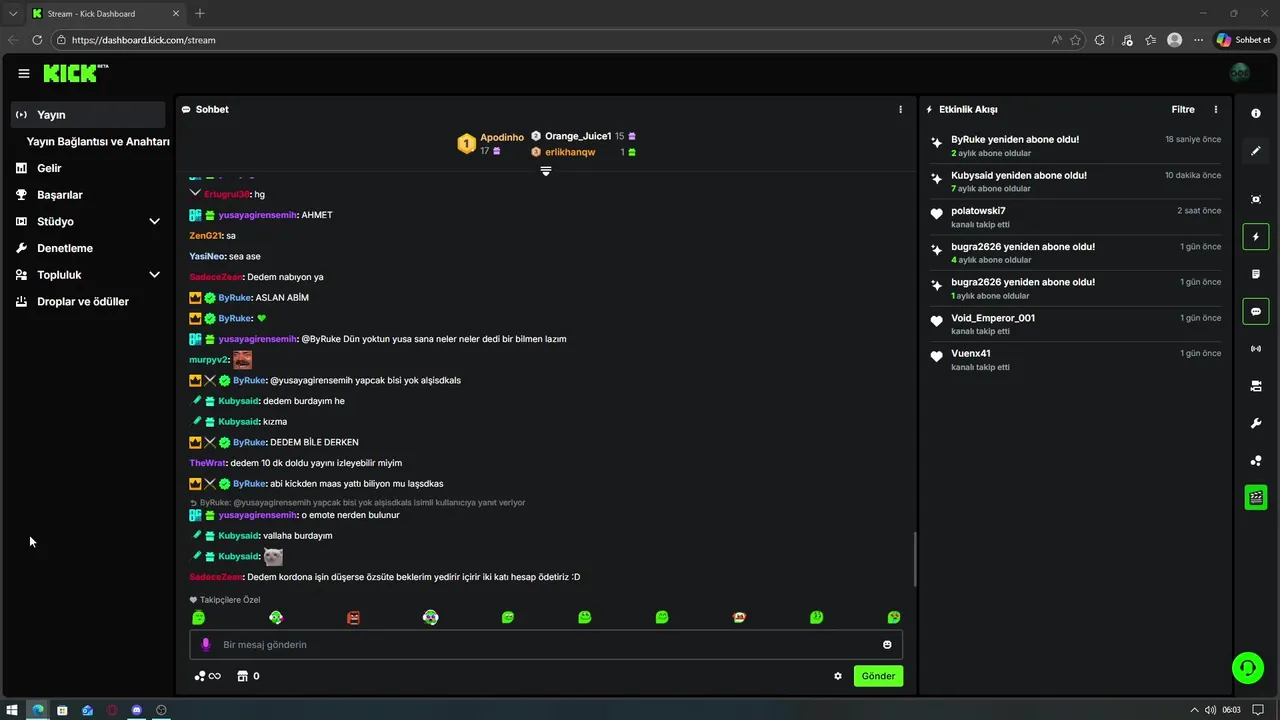Click the camera device icon in right toolbar
This screenshot has width=1280, height=720.
click(1256, 386)
